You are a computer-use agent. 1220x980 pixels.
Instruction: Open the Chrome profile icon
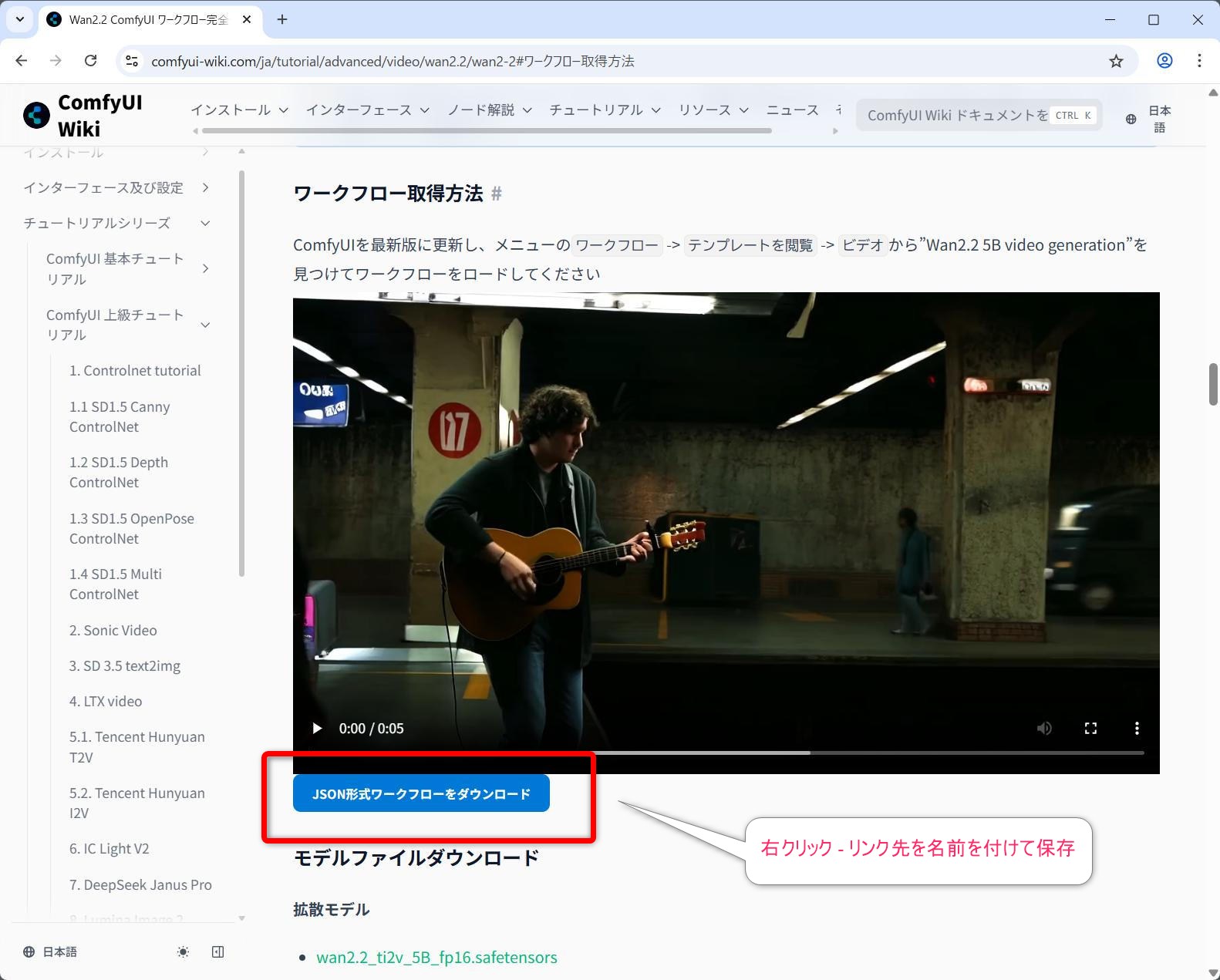[x=1164, y=61]
